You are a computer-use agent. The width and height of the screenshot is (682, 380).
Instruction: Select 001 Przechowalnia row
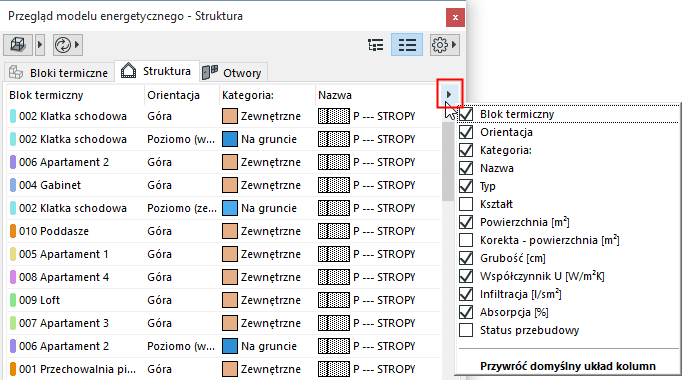coord(224,369)
